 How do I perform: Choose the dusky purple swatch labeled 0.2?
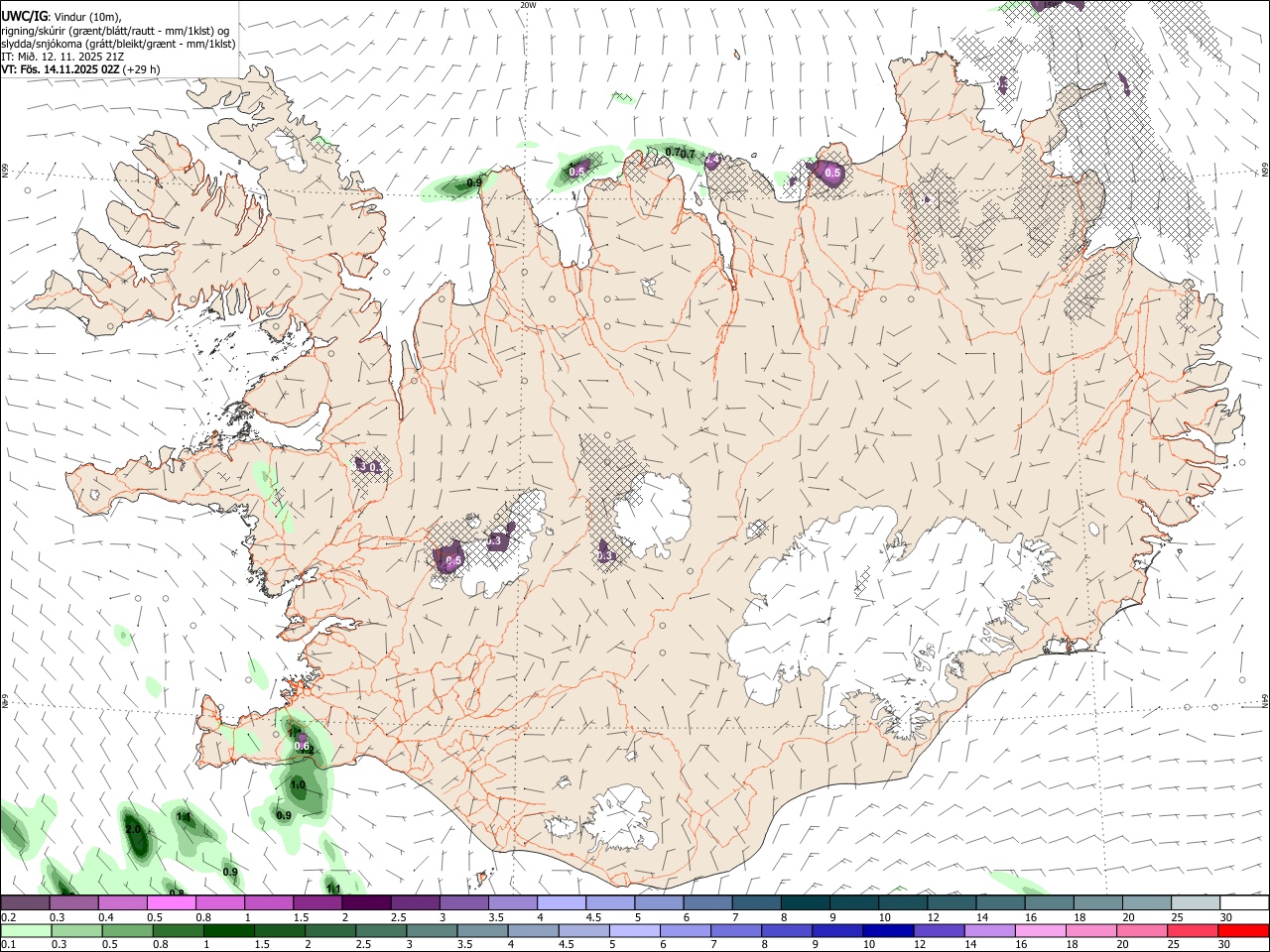tap(25, 902)
